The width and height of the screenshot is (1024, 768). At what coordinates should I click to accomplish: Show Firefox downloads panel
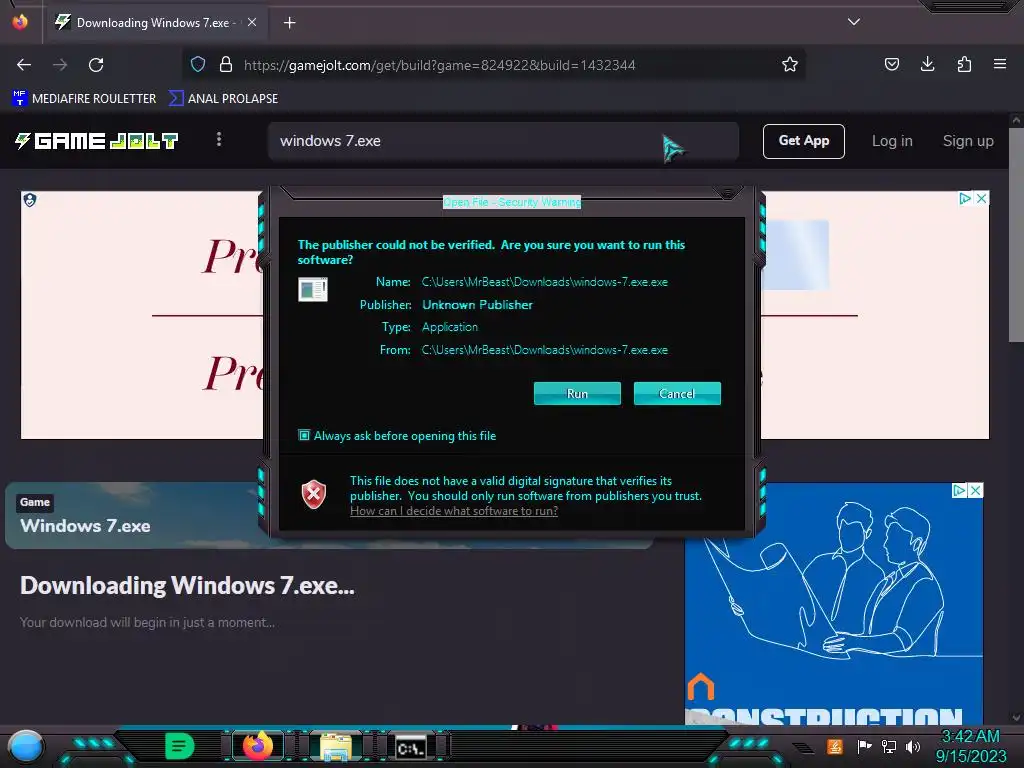pos(927,64)
